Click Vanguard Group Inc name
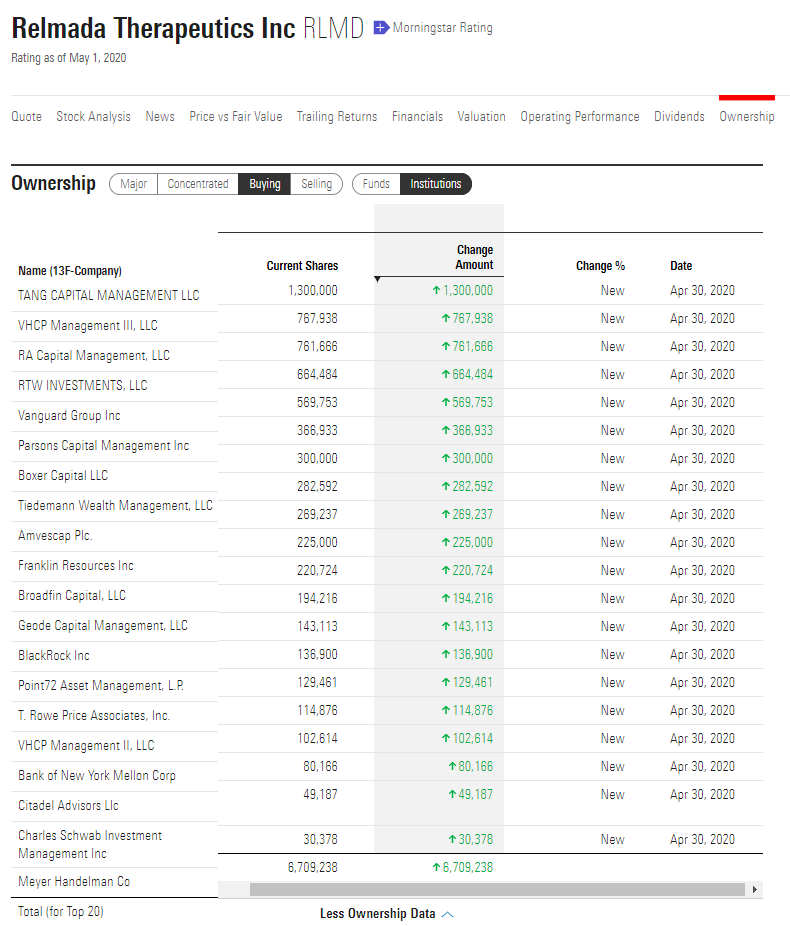790x926 pixels. (69, 416)
